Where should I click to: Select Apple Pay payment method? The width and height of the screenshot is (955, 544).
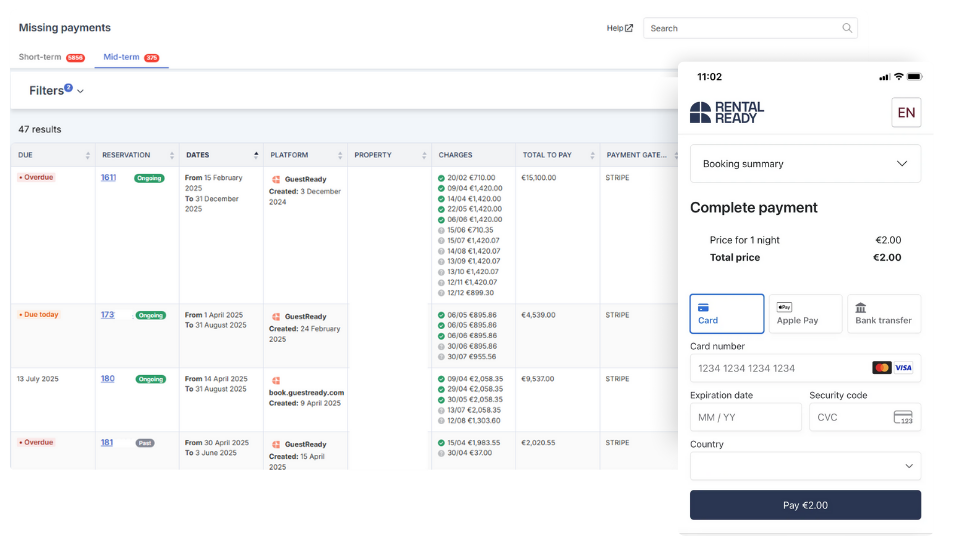click(x=805, y=314)
